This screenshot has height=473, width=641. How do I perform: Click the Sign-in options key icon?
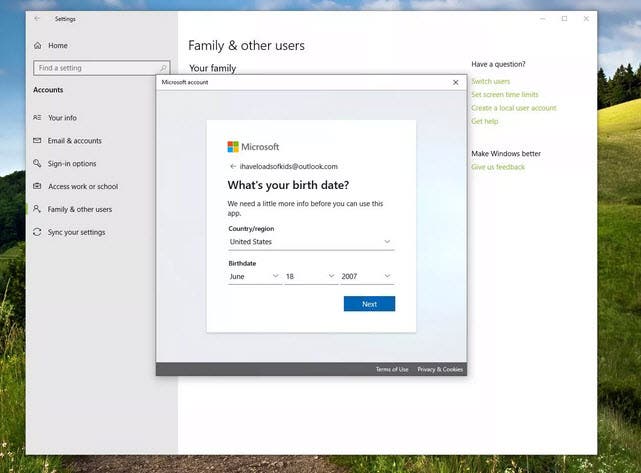coord(37,164)
